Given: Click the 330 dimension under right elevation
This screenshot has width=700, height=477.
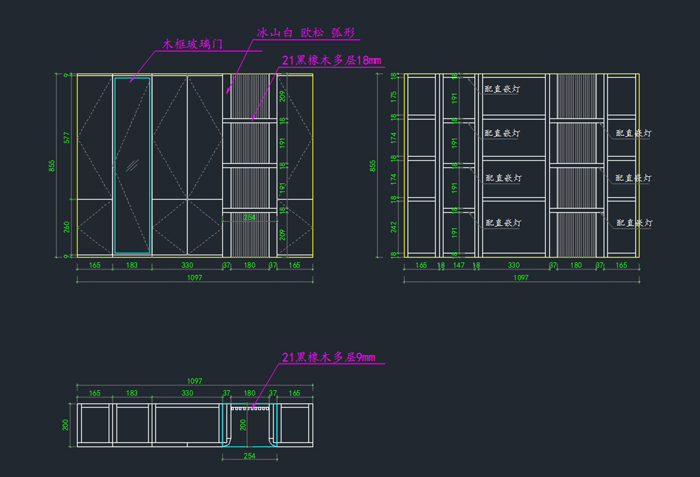Looking at the screenshot, I should [514, 266].
